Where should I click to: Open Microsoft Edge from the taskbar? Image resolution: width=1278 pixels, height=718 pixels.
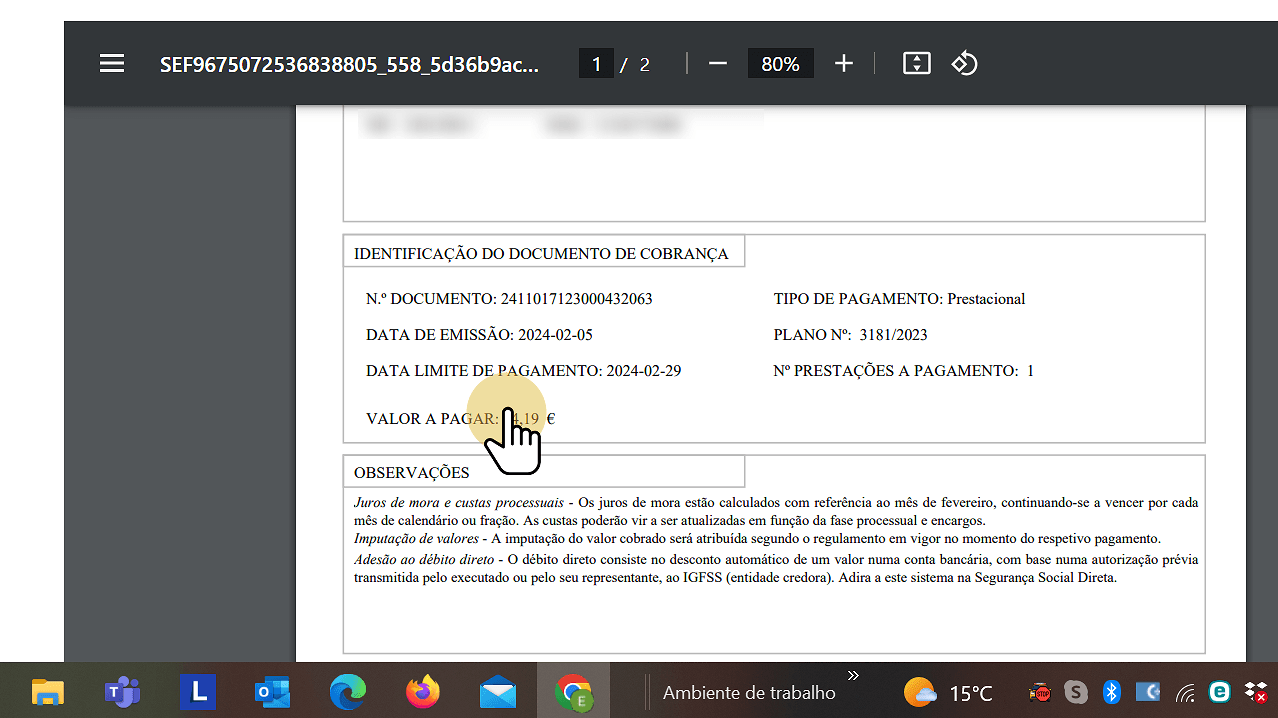point(347,691)
